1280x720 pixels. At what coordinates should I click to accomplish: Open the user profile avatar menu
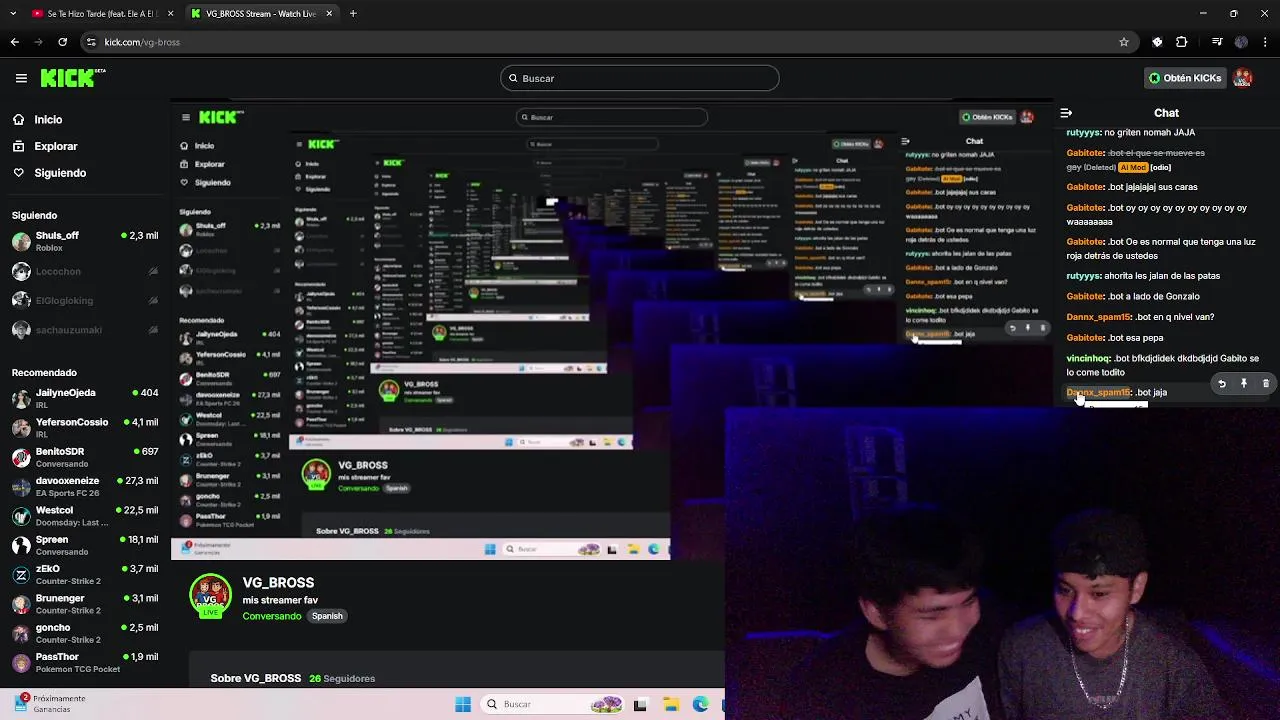(1243, 78)
